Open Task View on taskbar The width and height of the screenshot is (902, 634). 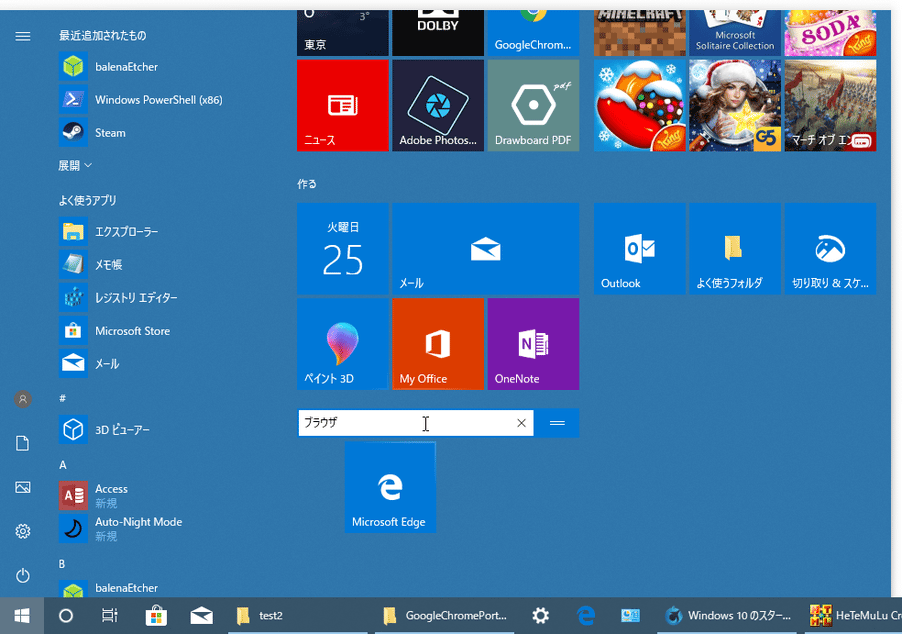[109, 616]
